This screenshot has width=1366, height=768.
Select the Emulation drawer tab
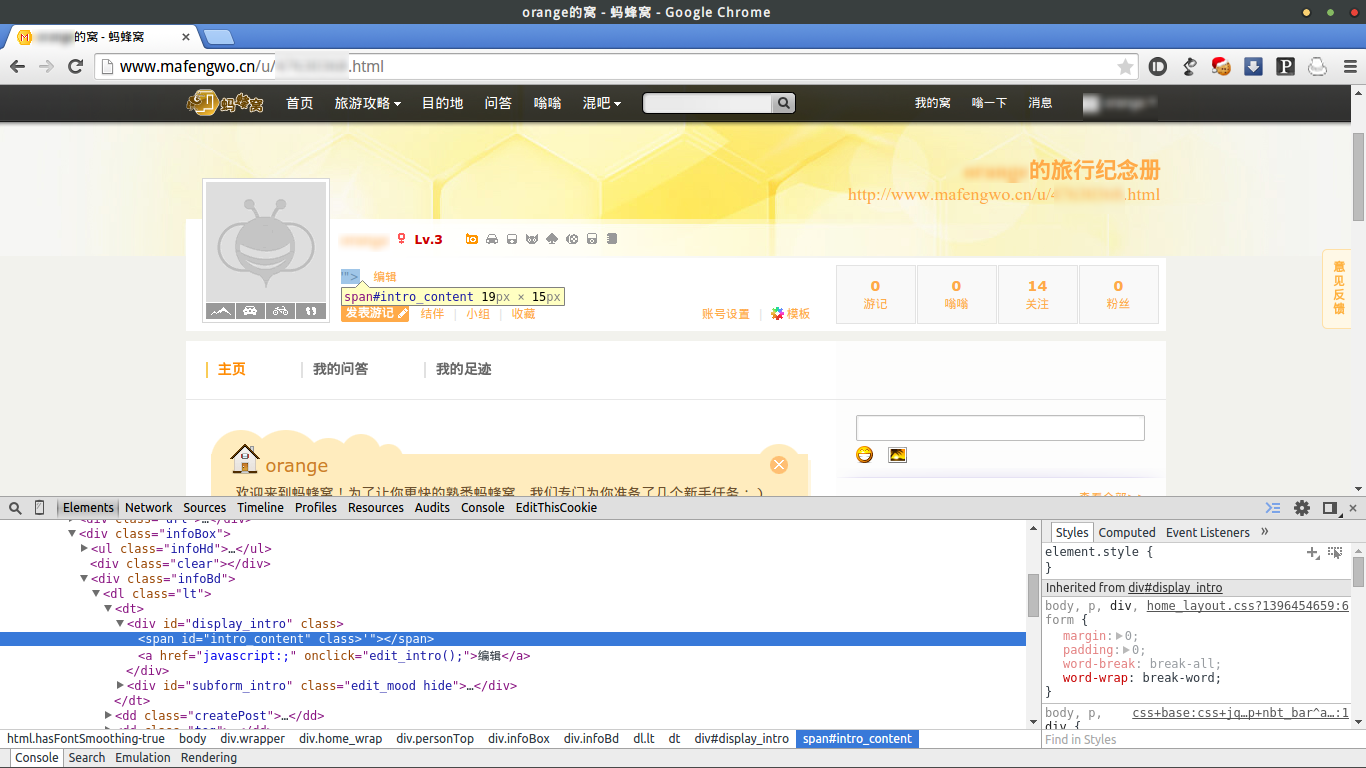tap(143, 758)
